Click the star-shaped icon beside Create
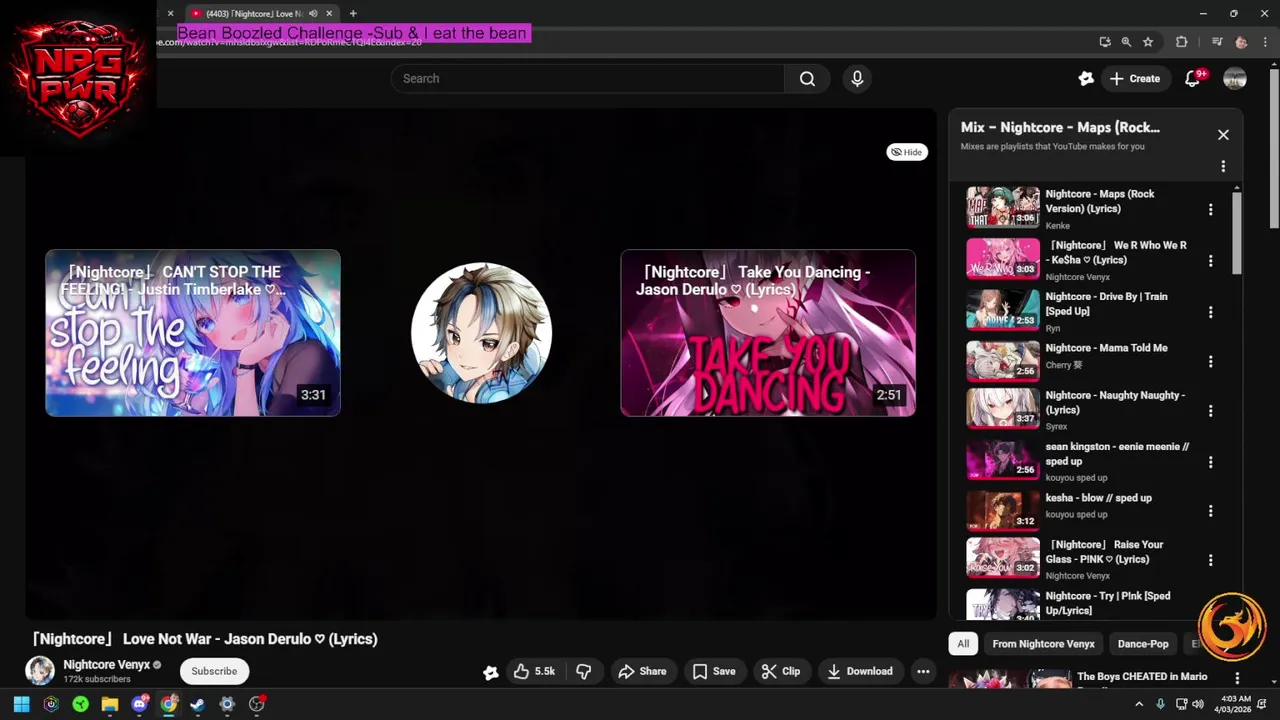Image resolution: width=1280 pixels, height=720 pixels. pyautogui.click(x=1086, y=79)
